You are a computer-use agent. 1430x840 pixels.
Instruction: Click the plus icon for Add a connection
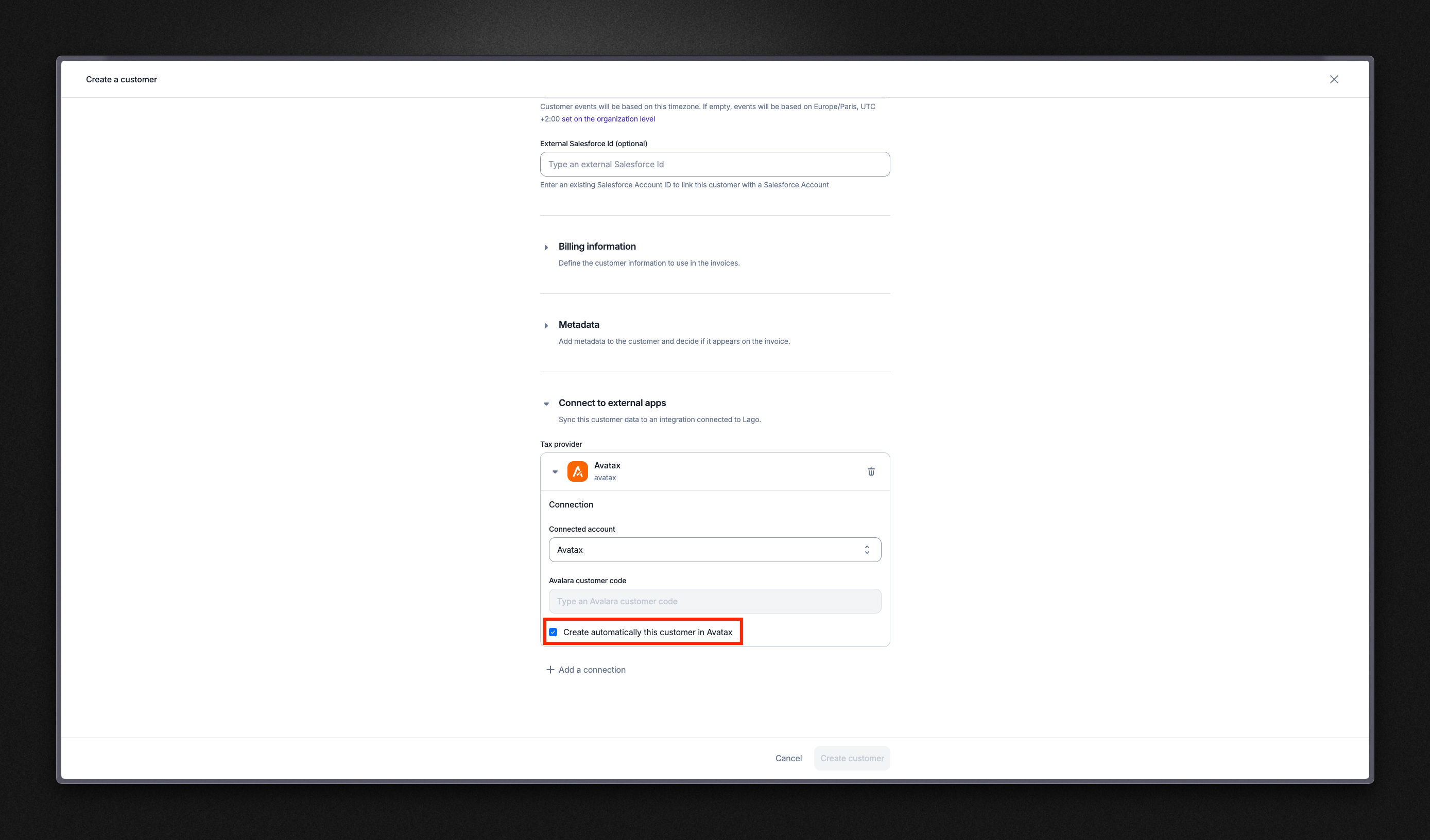coord(550,670)
